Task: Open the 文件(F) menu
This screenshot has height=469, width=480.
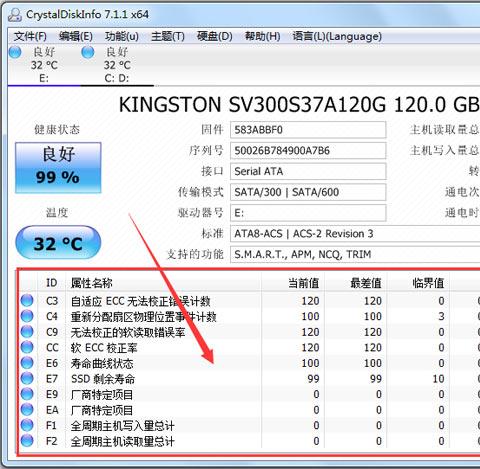Action: point(30,36)
